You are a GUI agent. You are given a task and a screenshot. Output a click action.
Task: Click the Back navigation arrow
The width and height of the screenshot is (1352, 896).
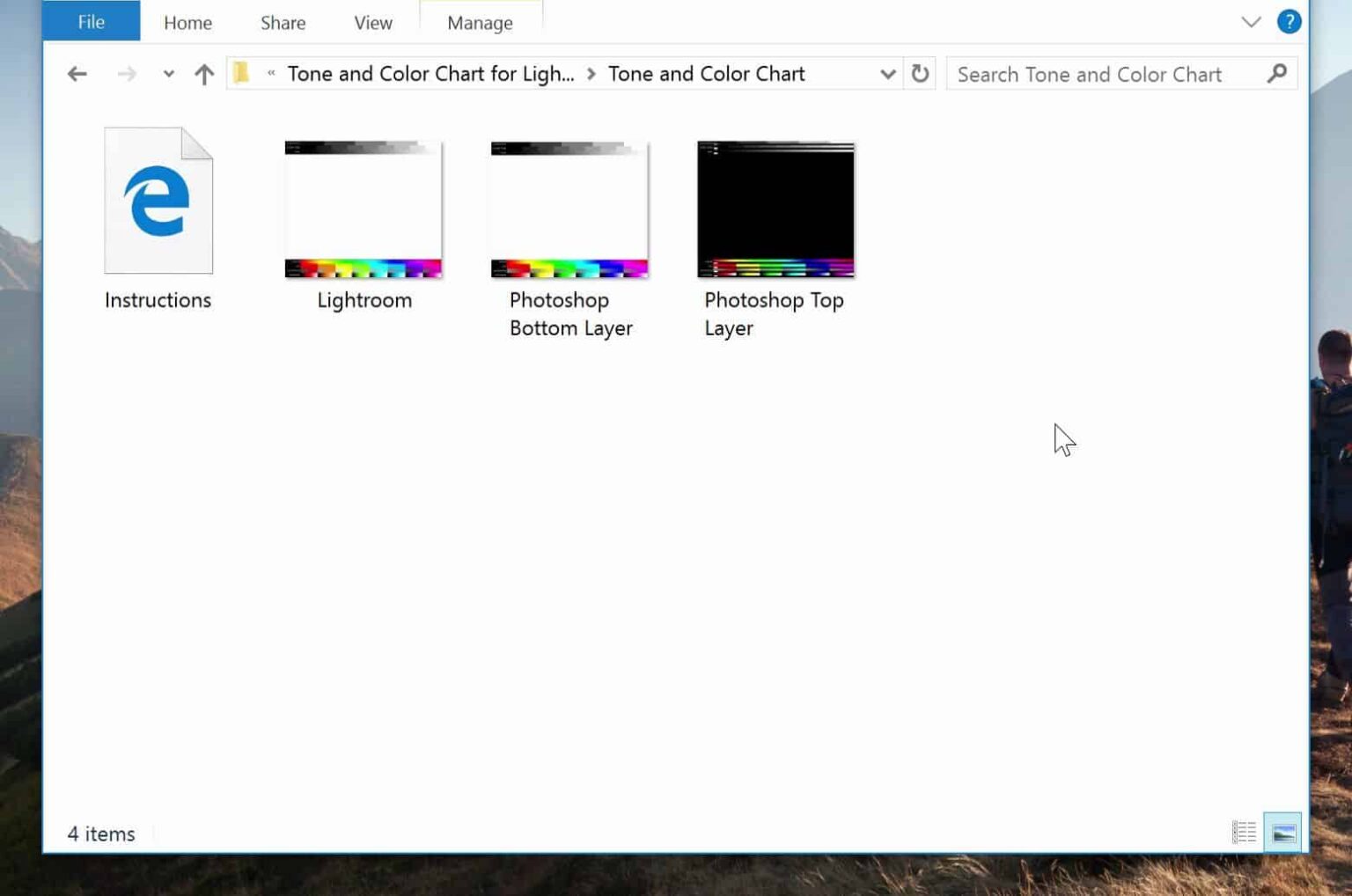click(x=77, y=74)
